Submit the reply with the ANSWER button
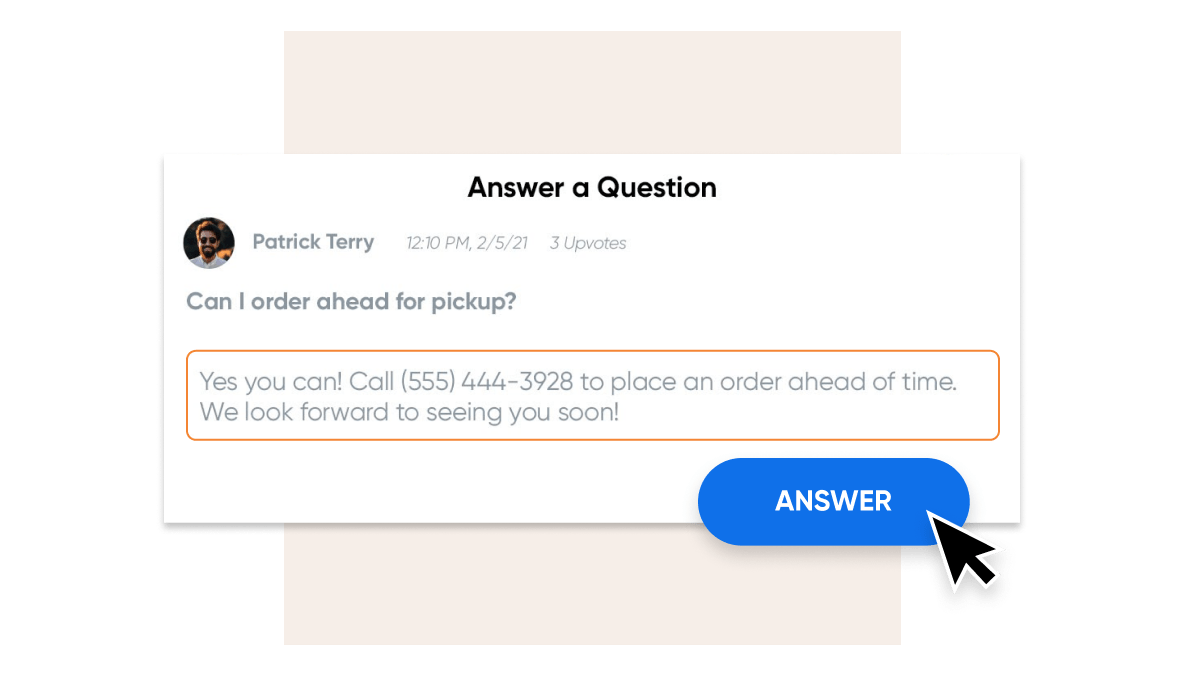 click(833, 501)
